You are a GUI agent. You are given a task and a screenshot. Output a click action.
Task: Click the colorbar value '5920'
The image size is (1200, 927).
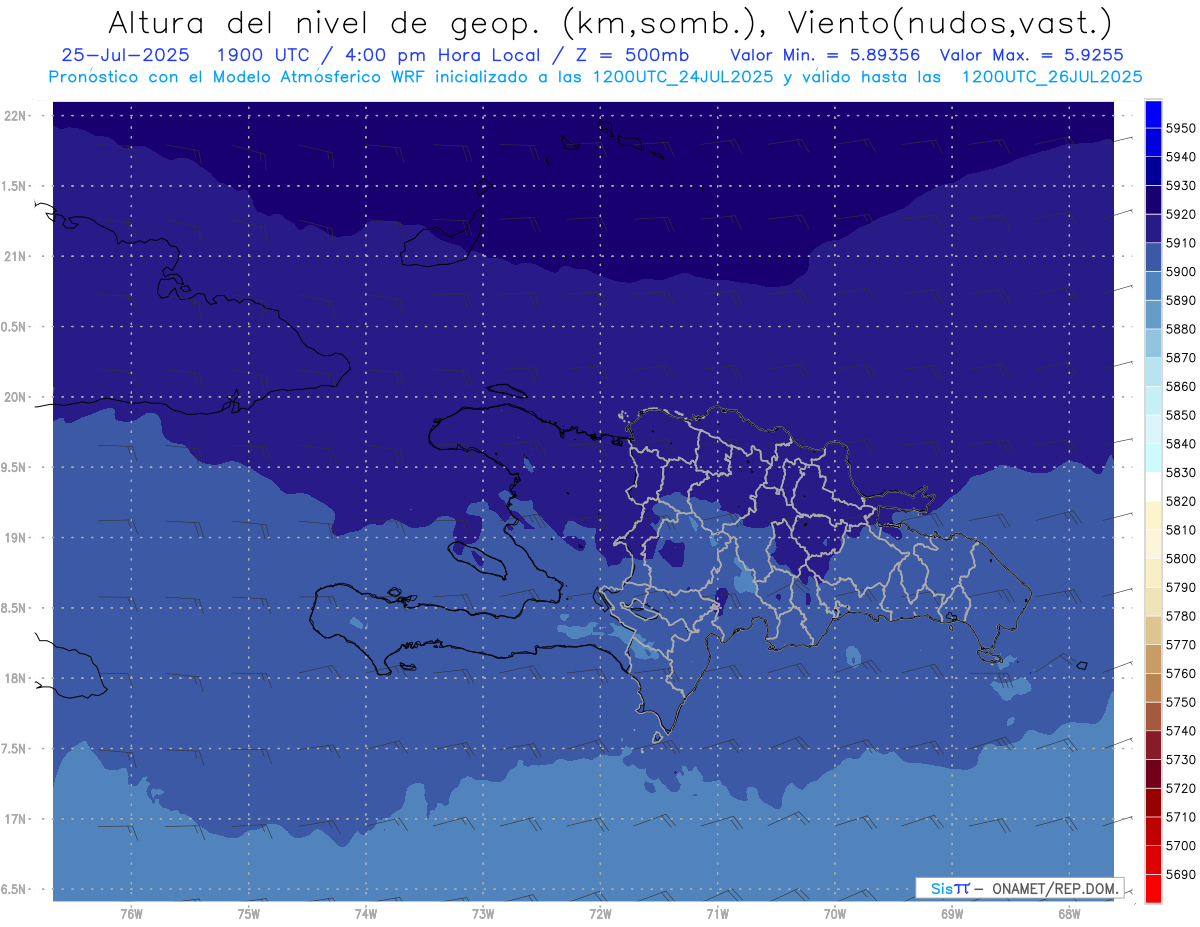click(1181, 214)
